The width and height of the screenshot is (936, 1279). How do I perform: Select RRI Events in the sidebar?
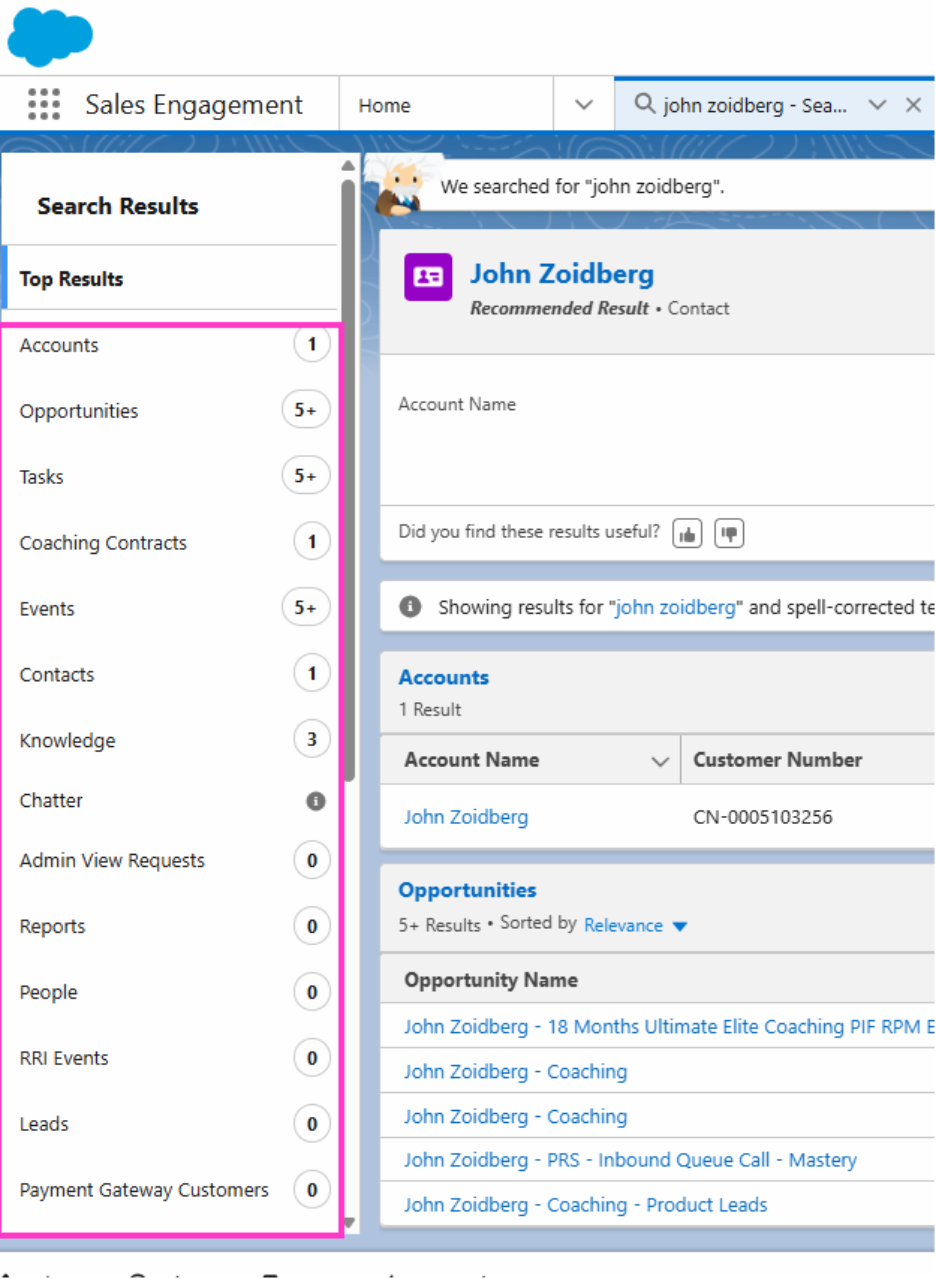(170, 1058)
